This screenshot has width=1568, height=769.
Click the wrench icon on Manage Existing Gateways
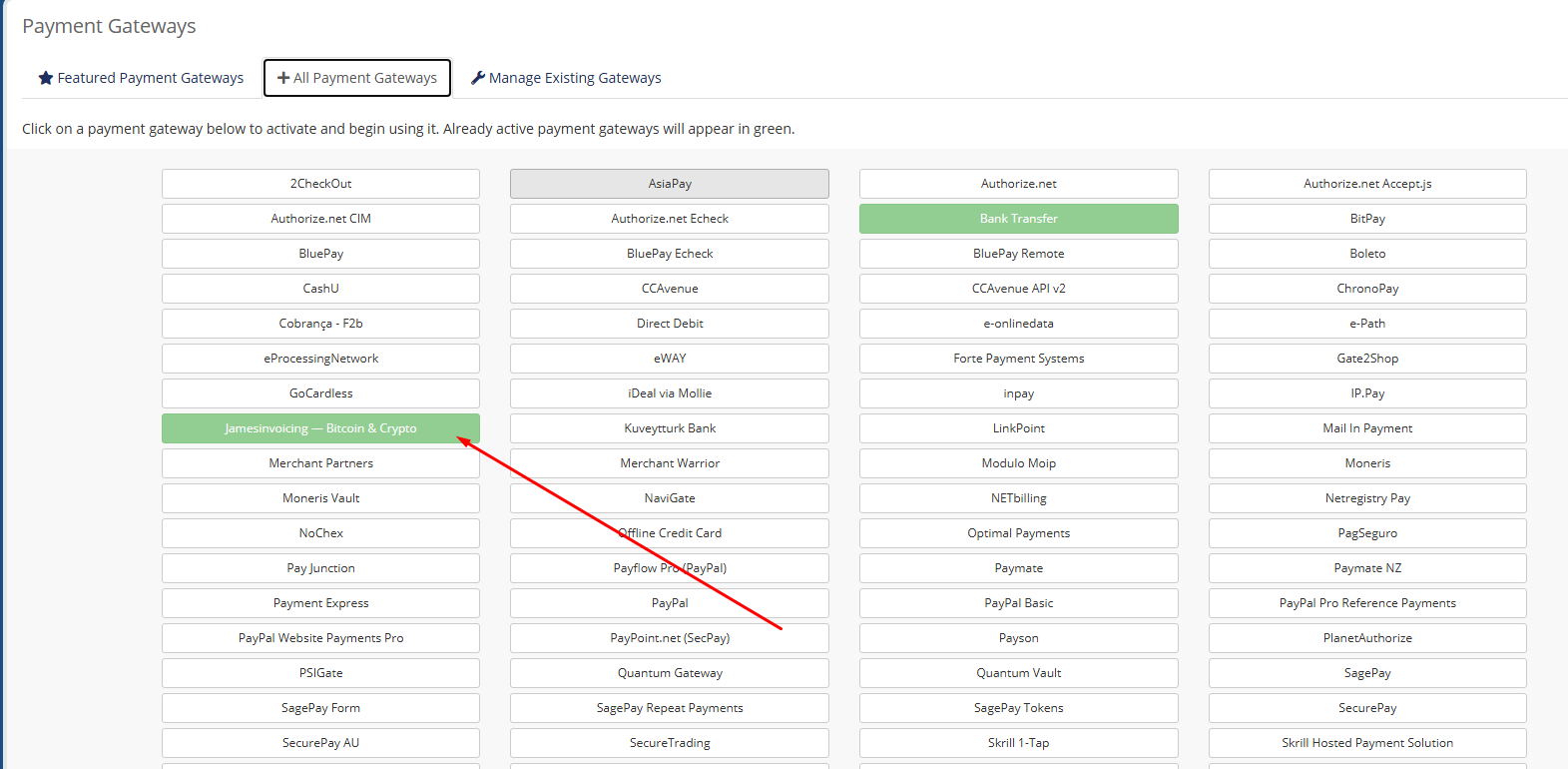point(478,78)
